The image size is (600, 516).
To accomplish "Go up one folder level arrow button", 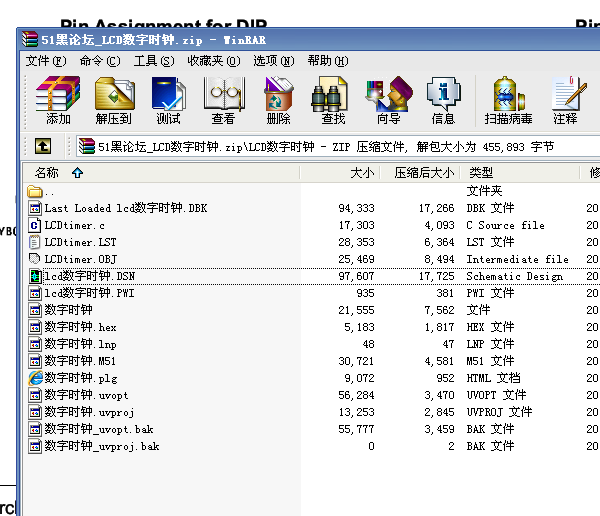I will point(43,146).
